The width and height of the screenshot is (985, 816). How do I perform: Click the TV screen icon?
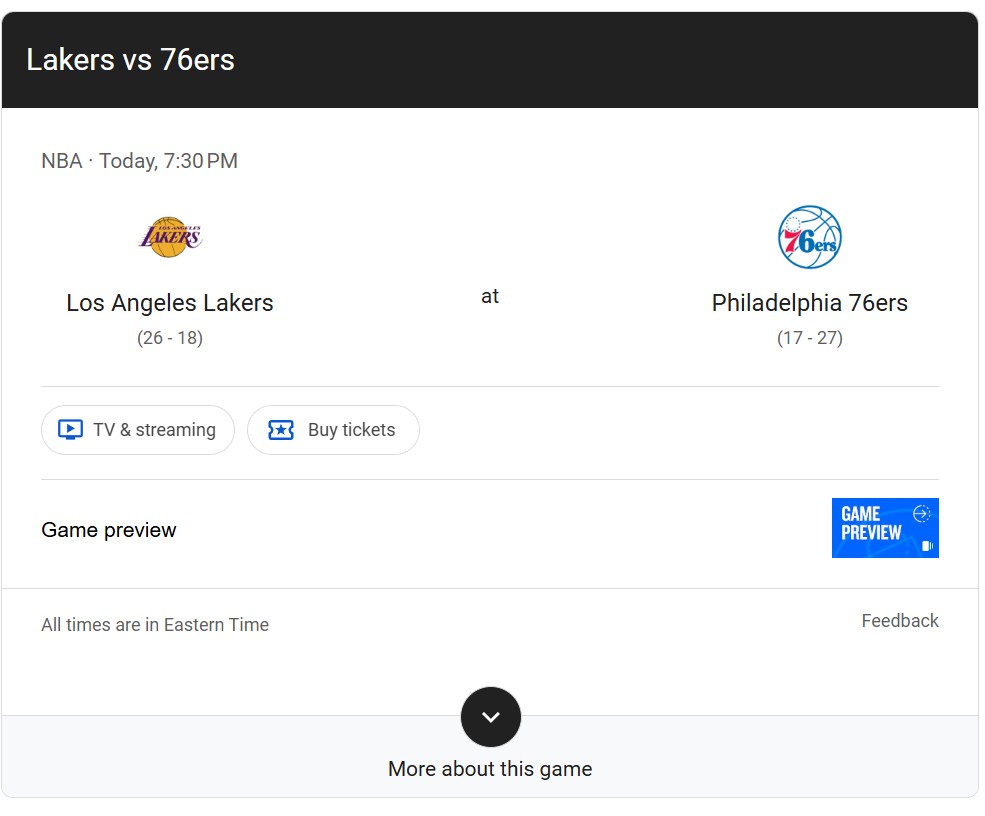[x=70, y=430]
